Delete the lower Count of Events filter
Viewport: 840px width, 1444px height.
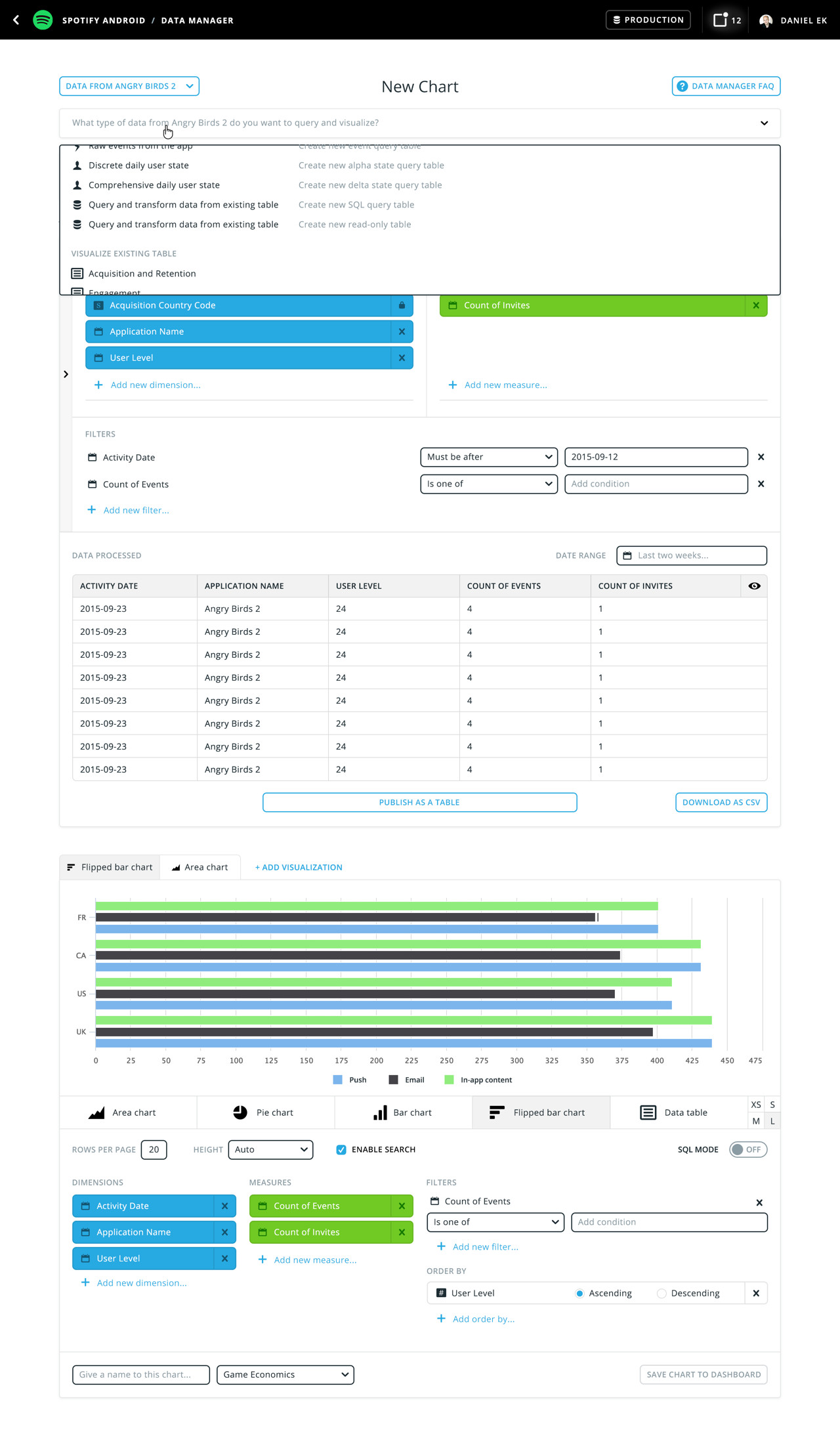tap(759, 1202)
